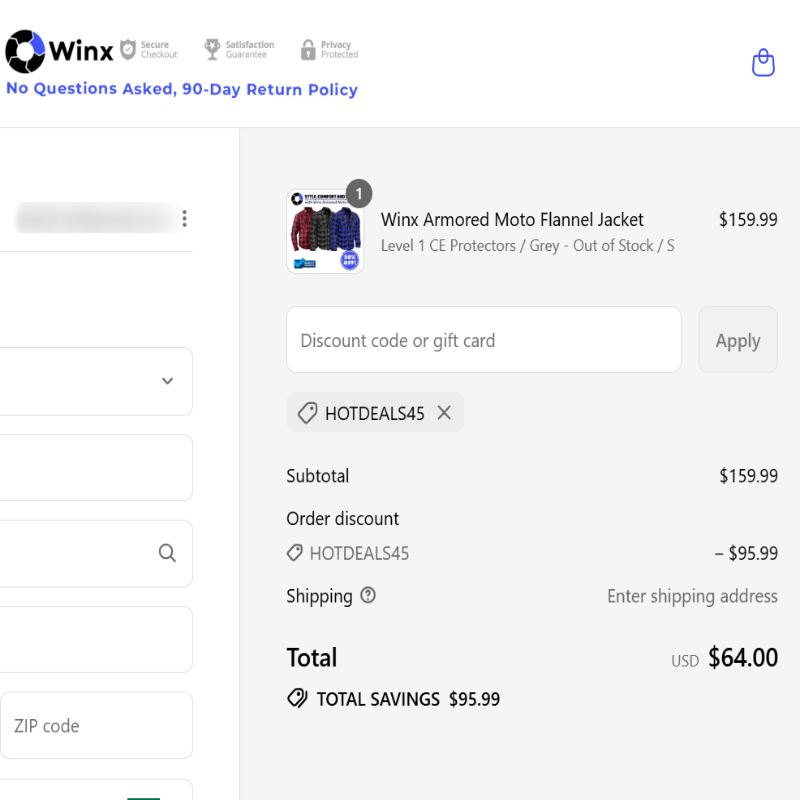This screenshot has width=800, height=800.
Task: Expand the country dropdown chevron
Action: 167,381
